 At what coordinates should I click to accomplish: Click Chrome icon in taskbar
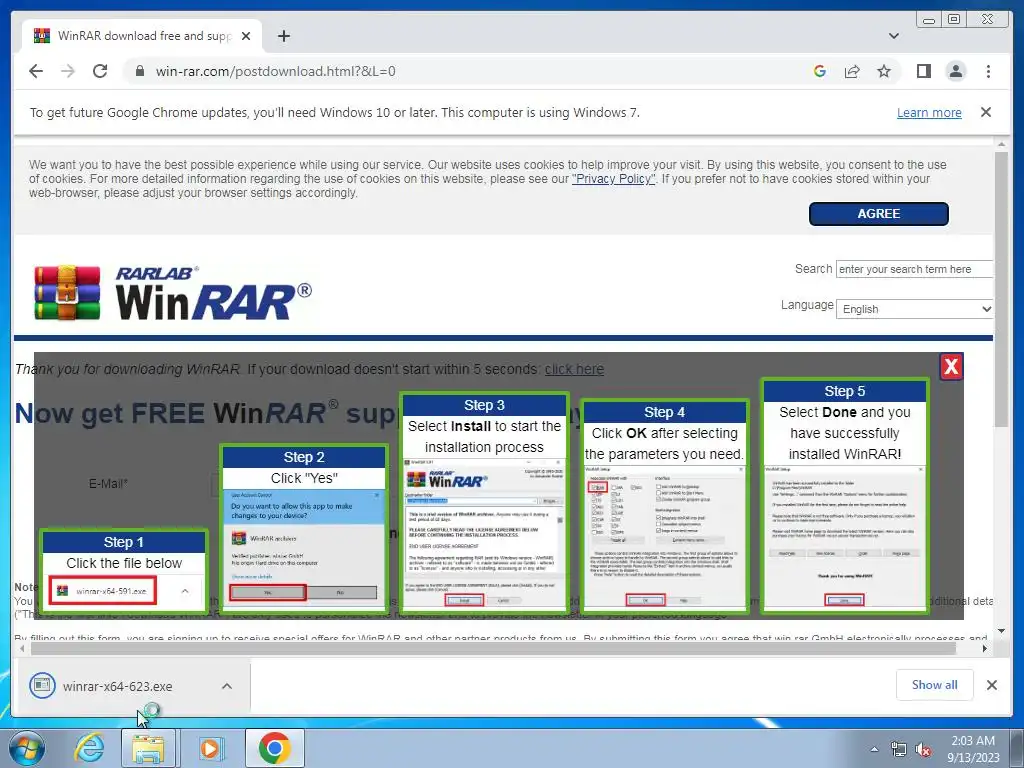point(274,748)
